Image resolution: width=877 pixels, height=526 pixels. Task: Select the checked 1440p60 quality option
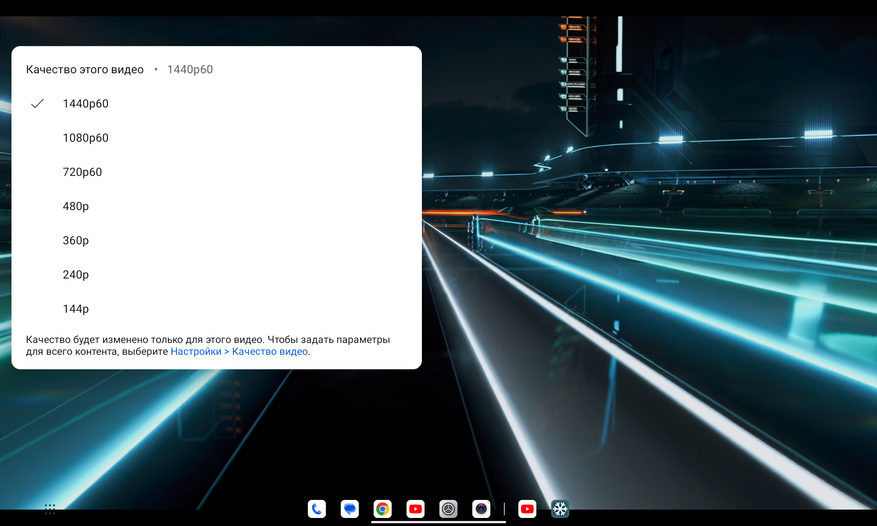point(86,104)
